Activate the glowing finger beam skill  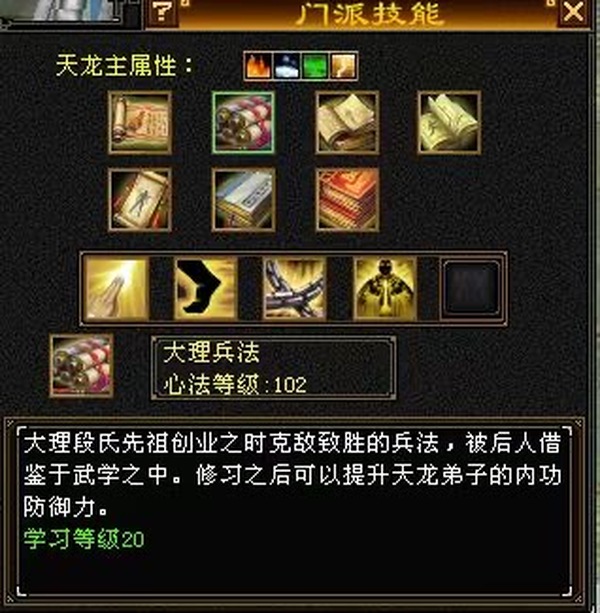116,289
